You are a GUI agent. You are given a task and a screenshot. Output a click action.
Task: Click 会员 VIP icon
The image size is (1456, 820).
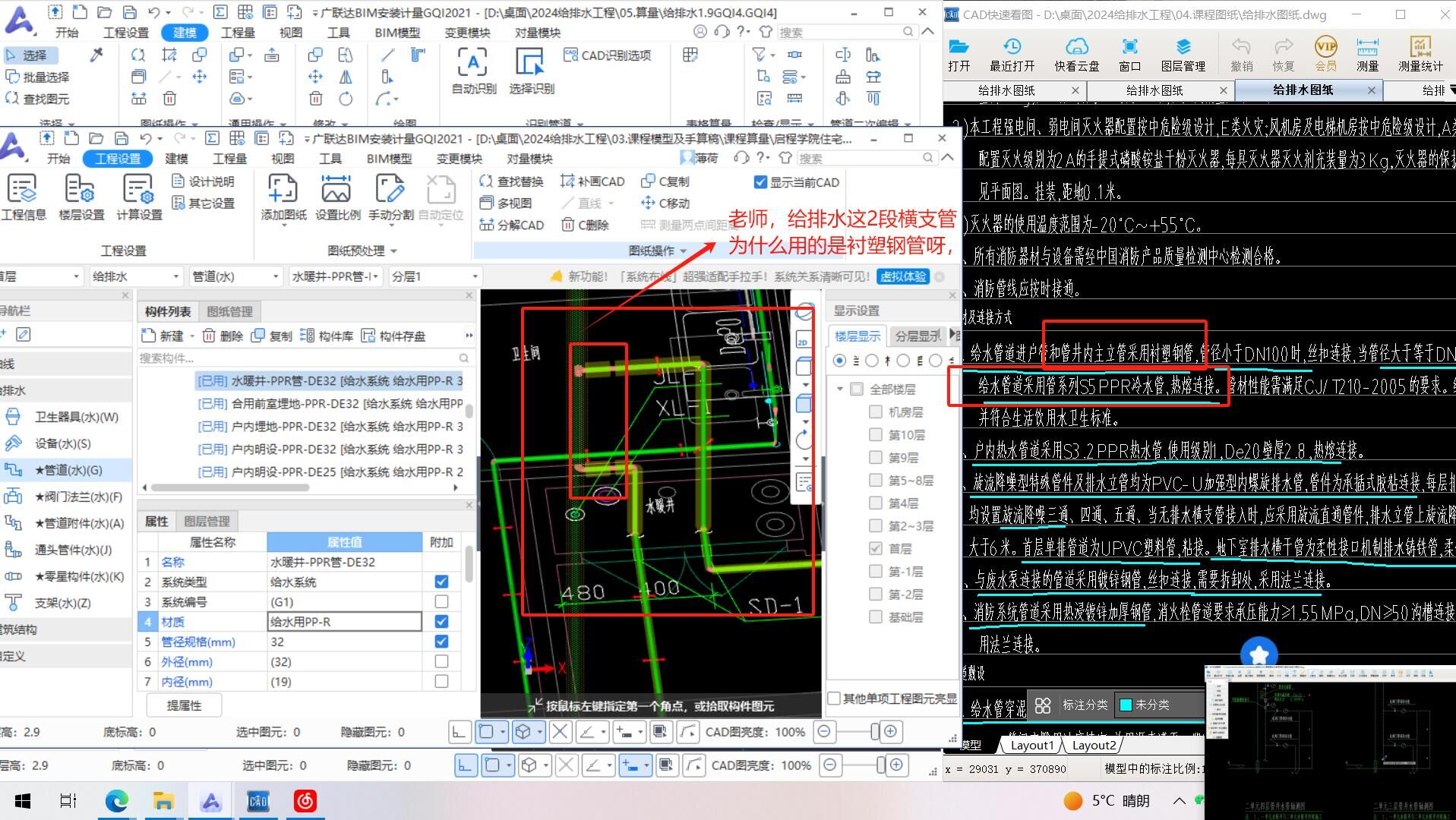[x=1326, y=55]
